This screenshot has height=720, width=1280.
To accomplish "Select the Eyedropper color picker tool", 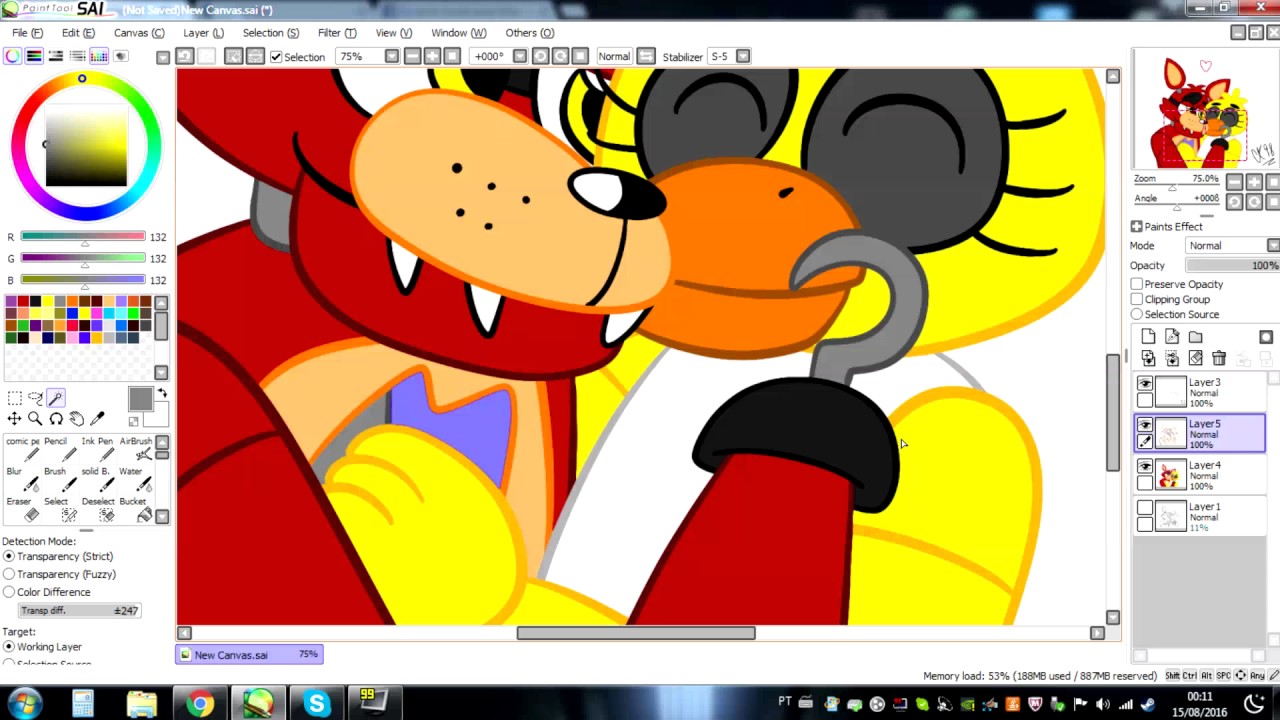I will coord(98,419).
